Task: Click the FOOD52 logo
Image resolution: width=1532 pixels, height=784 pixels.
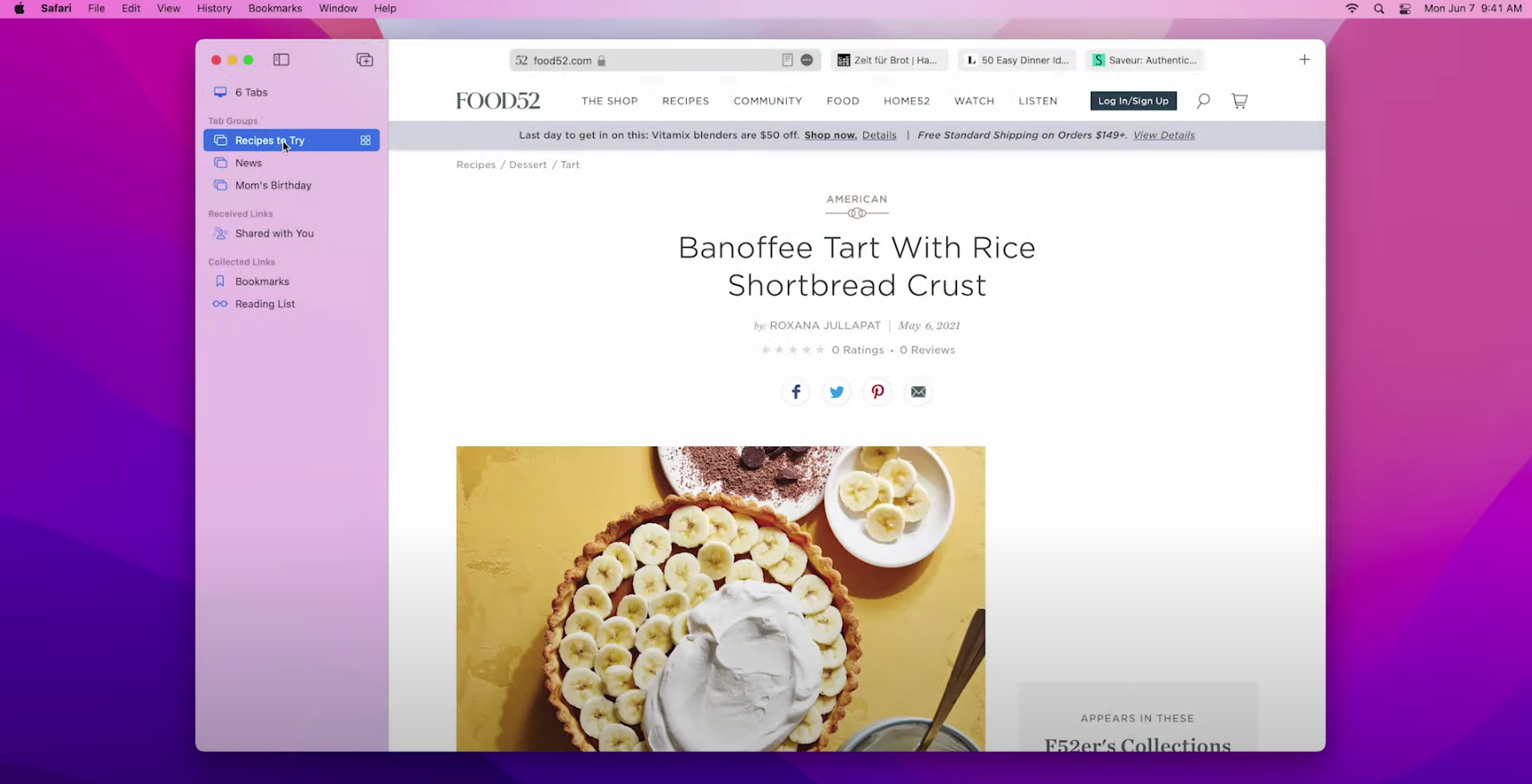Action: click(498, 101)
